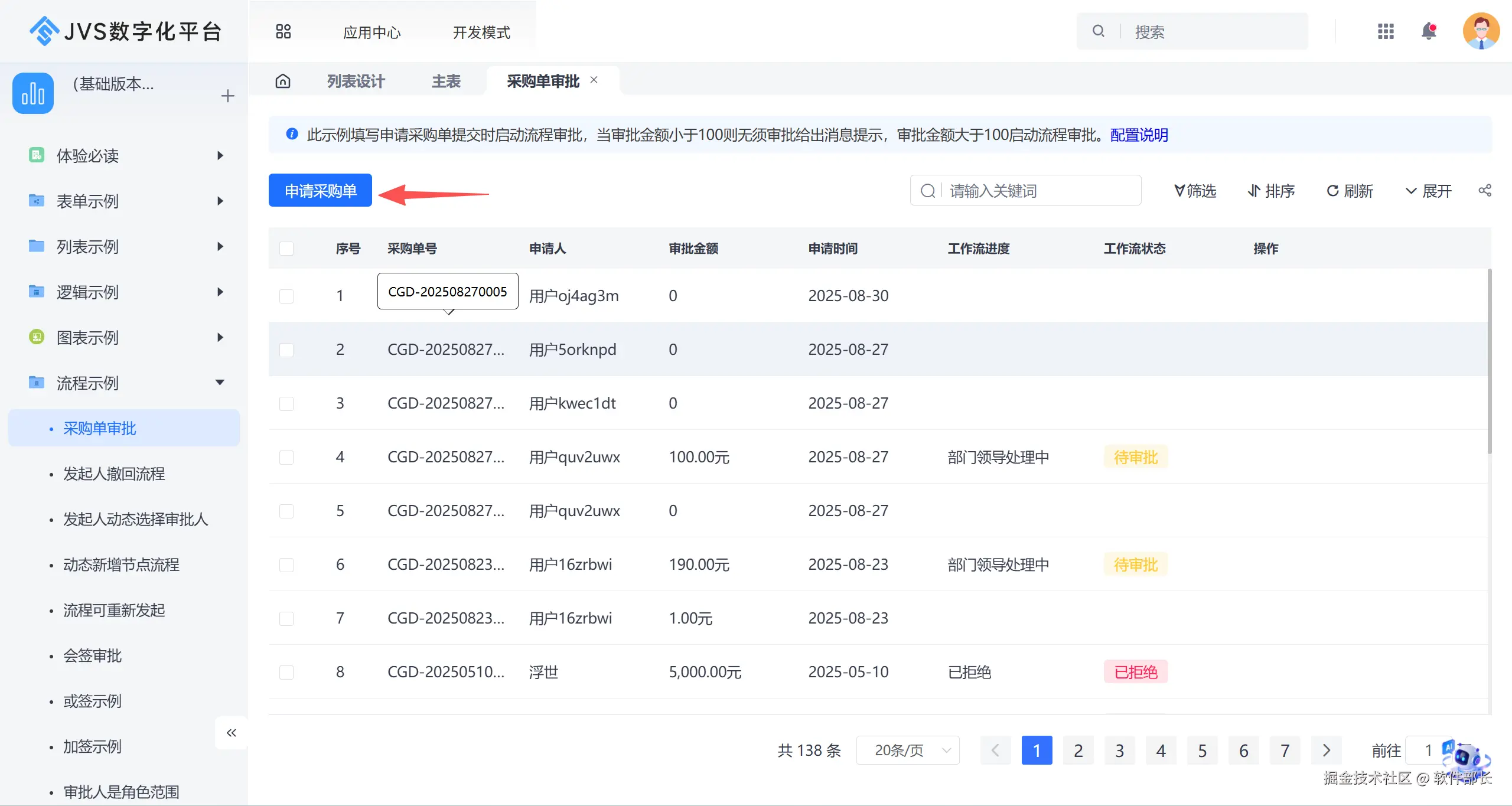Click the home icon tab
The image size is (1512, 806).
(283, 81)
